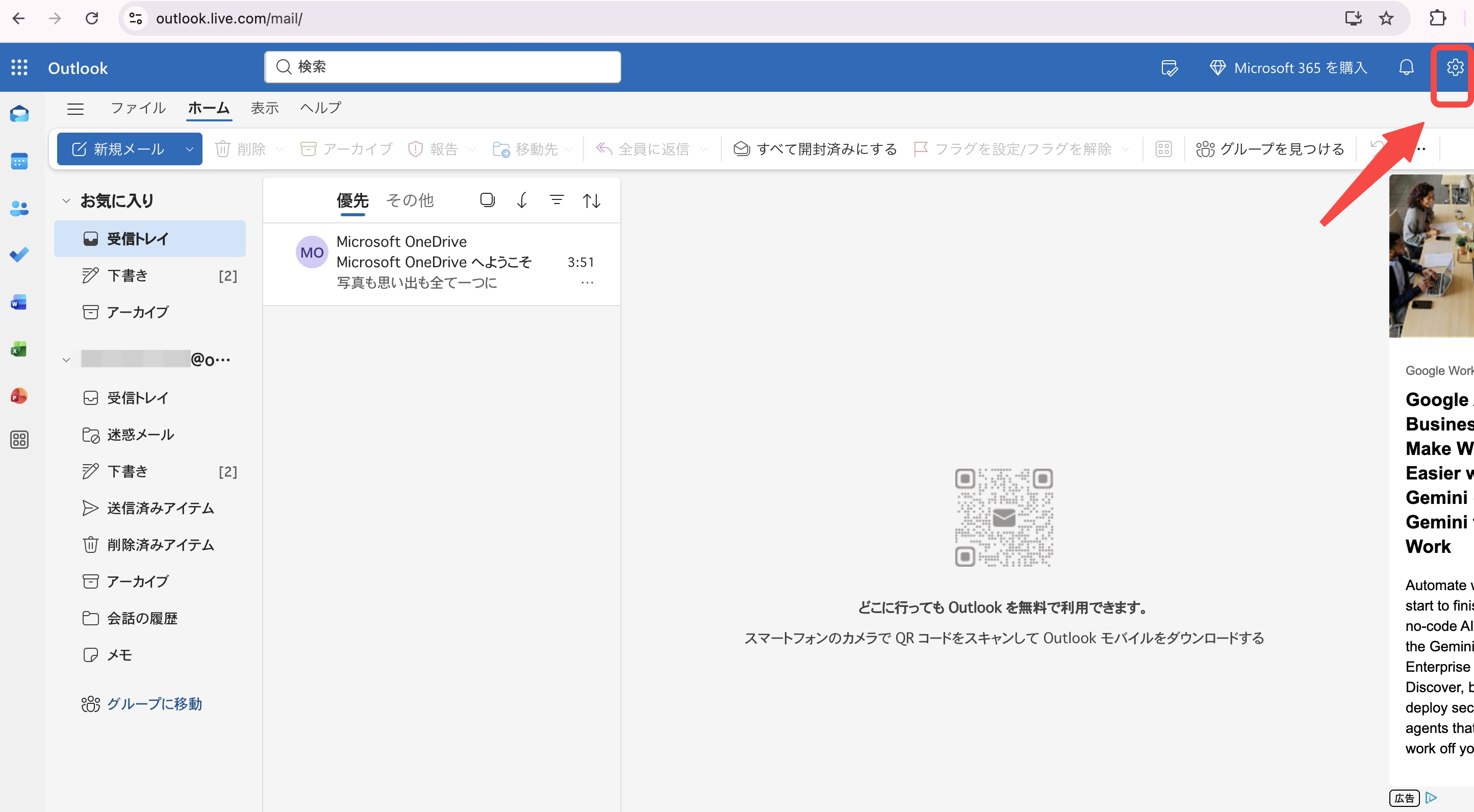Jump to message icon in list header
The width and height of the screenshot is (1474, 812).
point(522,200)
